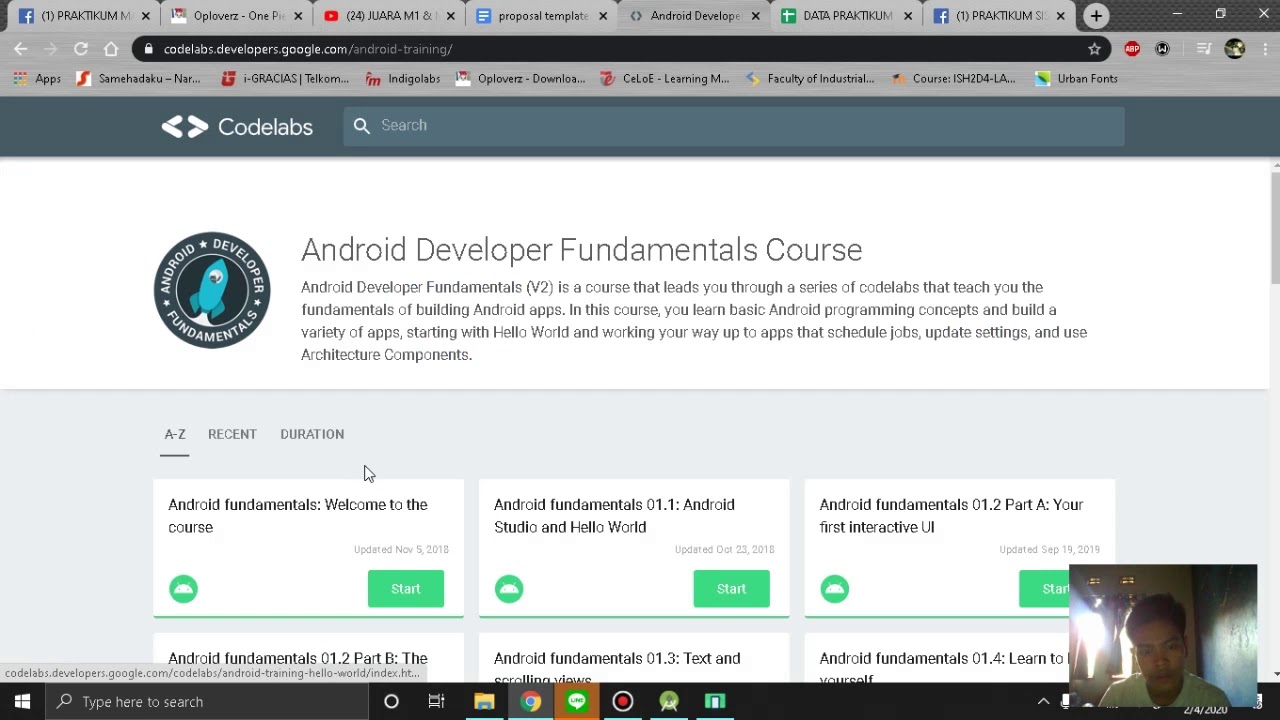Go back with the browser back arrow
Image resolution: width=1280 pixels, height=720 pixels.
pos(21,49)
